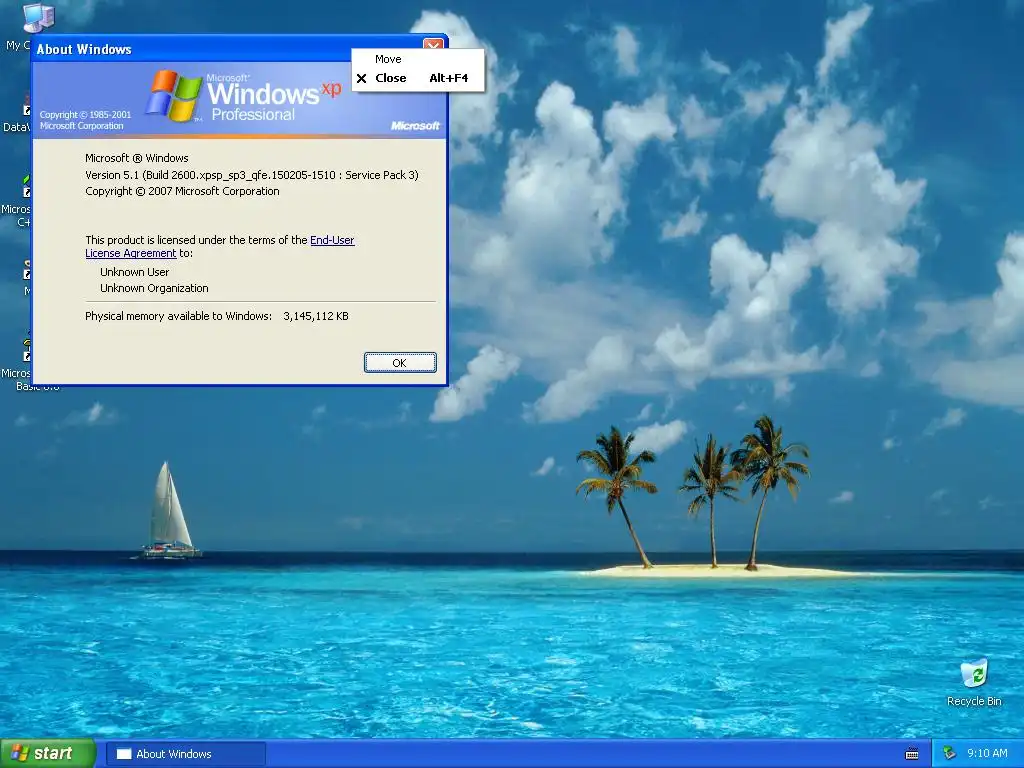
Task: Click the "Unknown Organization" text
Action: pos(154,288)
